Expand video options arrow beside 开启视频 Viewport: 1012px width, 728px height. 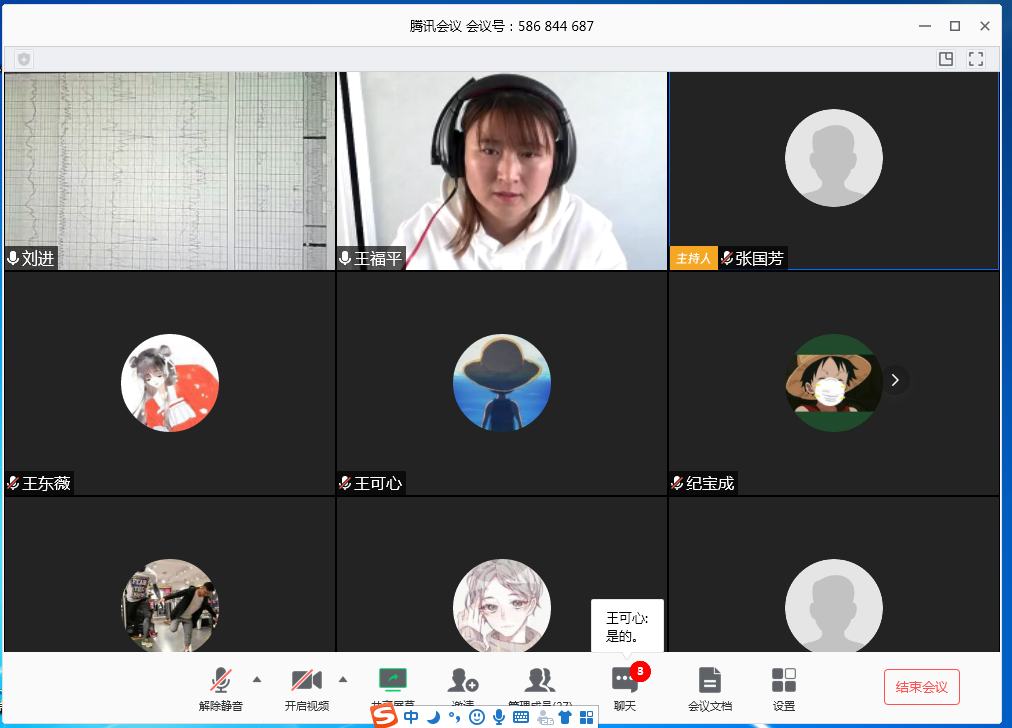pos(343,679)
